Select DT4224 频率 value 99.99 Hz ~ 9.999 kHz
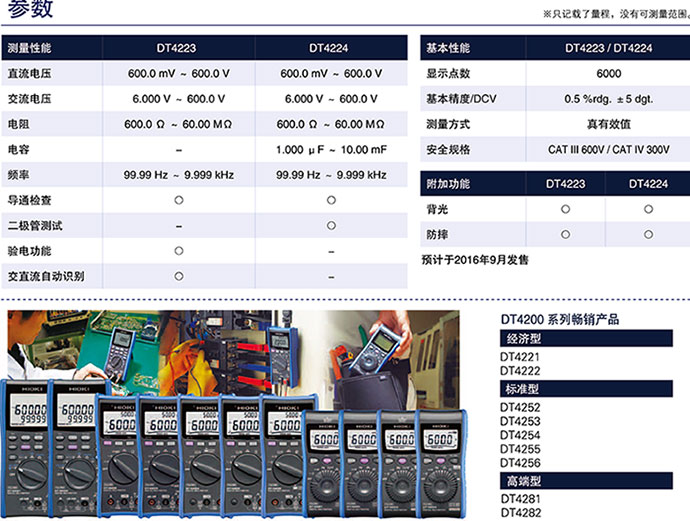 point(331,175)
